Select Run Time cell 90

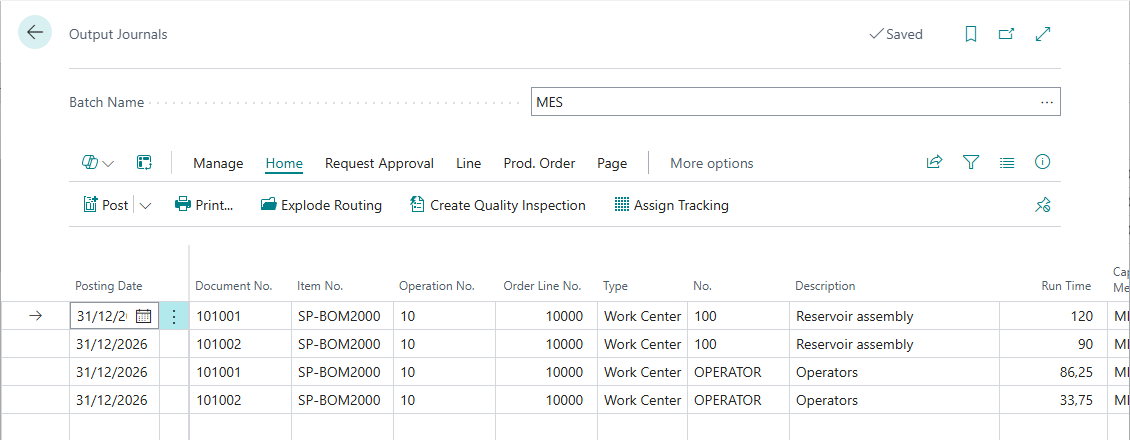click(1053, 344)
